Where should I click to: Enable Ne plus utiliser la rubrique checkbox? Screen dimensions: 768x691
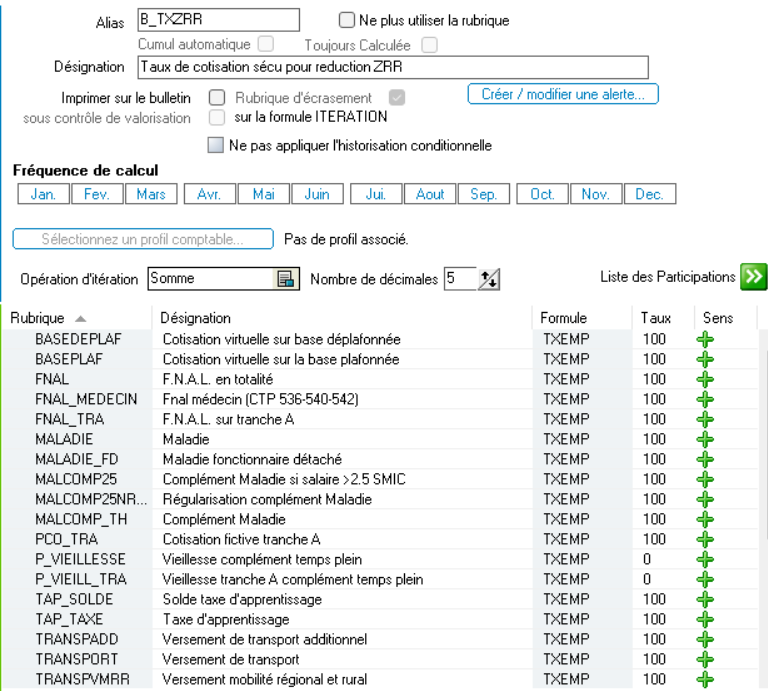(x=347, y=20)
